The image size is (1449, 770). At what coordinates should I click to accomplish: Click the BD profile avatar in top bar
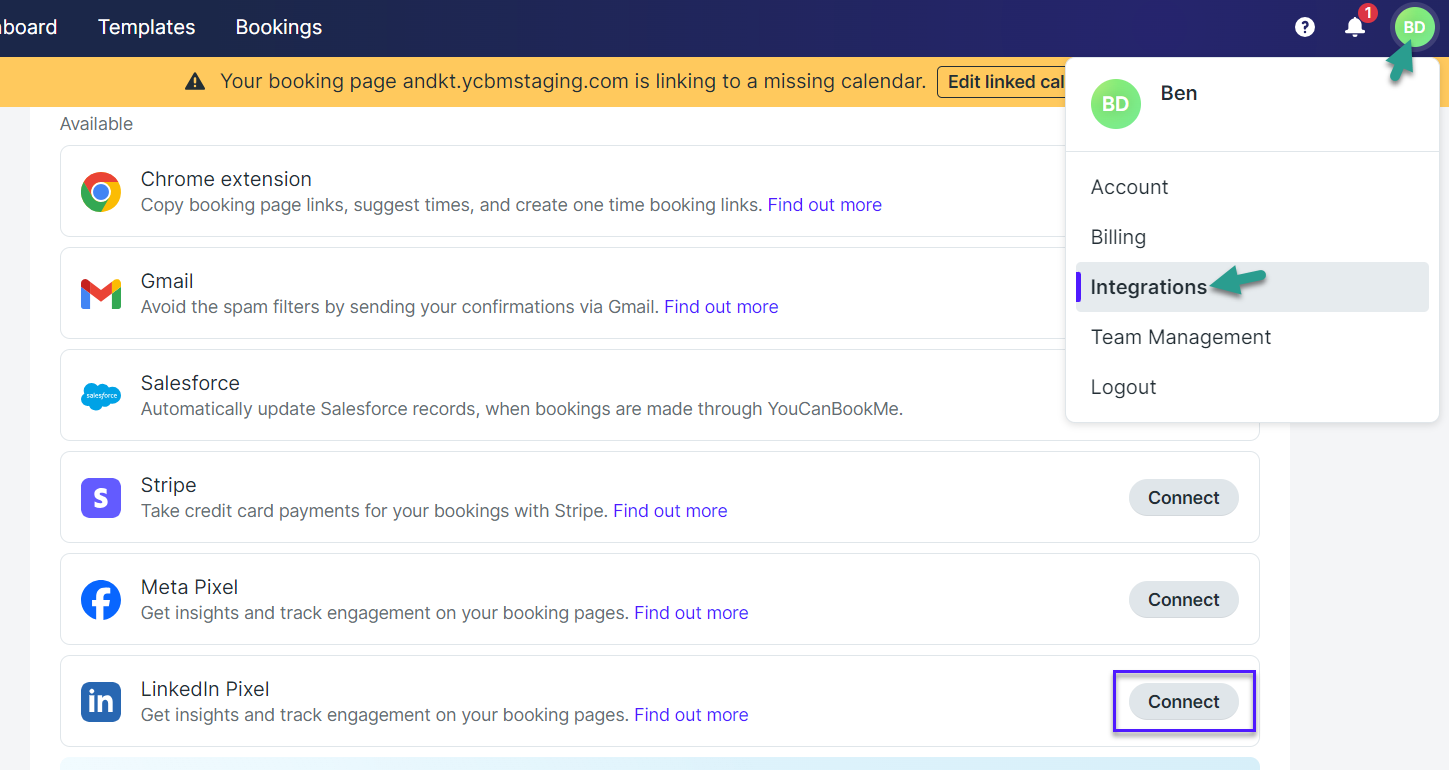1414,28
